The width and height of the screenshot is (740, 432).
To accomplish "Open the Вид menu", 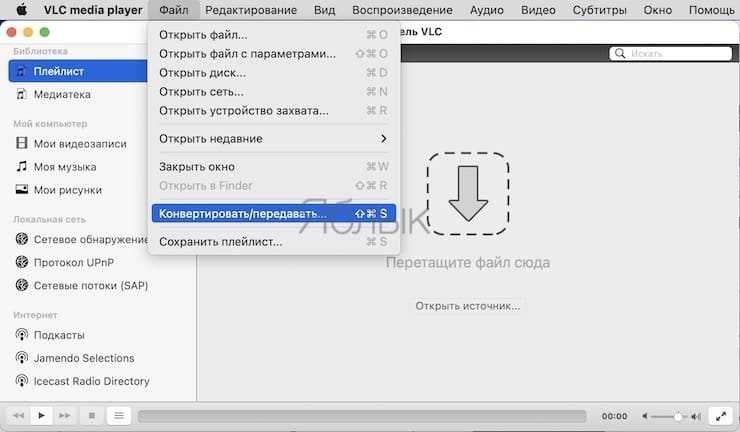I will click(325, 10).
